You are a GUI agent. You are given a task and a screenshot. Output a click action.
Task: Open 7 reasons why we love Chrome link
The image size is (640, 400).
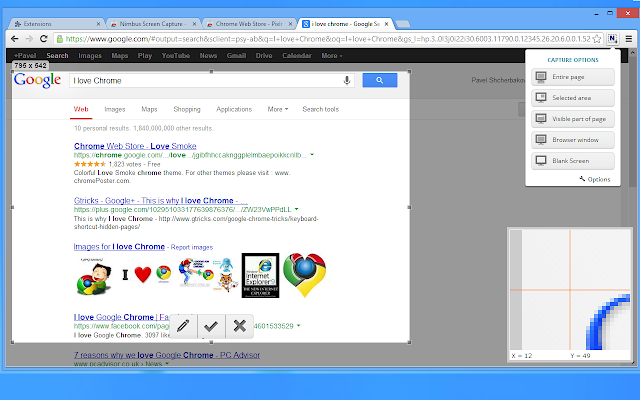(x=167, y=355)
